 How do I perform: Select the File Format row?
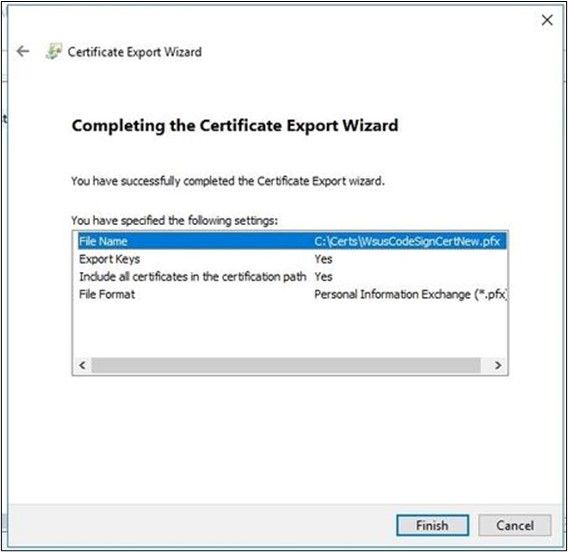coord(292,294)
